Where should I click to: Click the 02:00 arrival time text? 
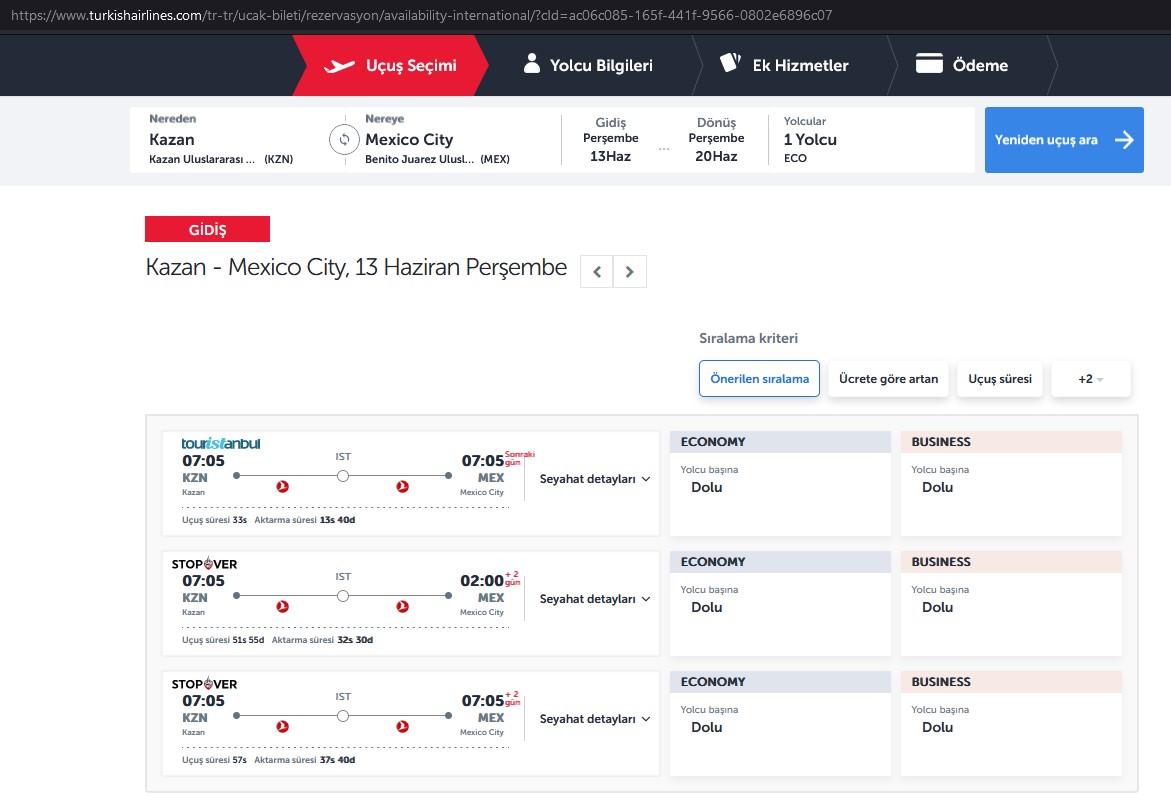point(482,581)
